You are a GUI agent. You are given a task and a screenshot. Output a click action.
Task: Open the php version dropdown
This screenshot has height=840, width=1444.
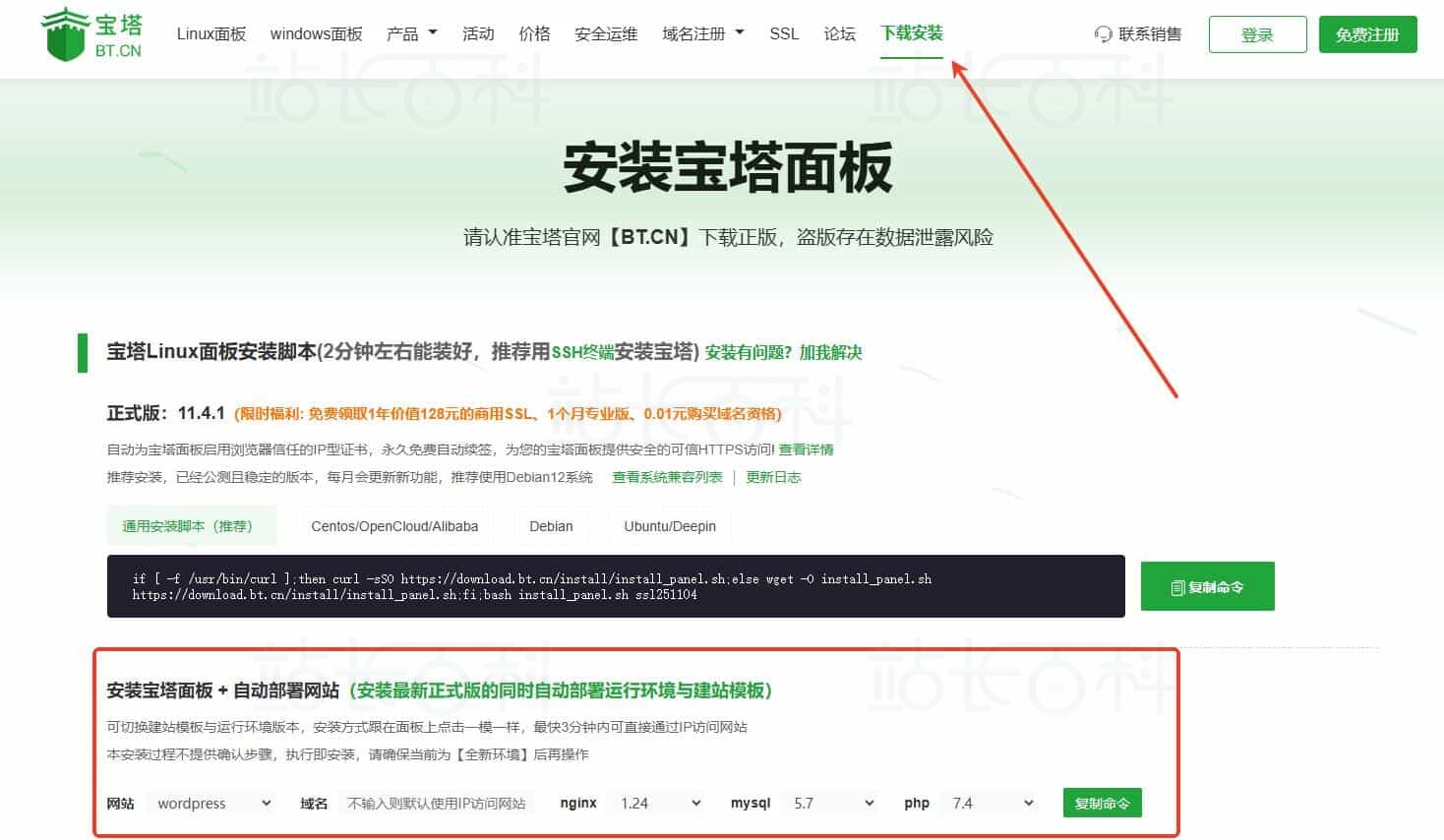point(992,803)
